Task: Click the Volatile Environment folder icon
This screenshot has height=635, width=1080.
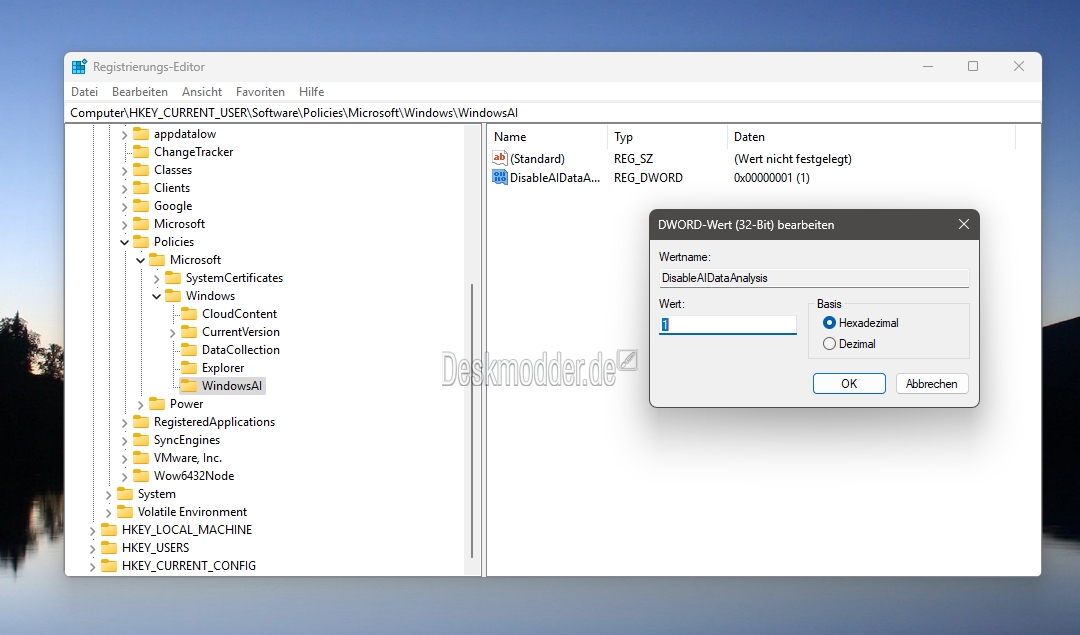Action: coord(125,512)
